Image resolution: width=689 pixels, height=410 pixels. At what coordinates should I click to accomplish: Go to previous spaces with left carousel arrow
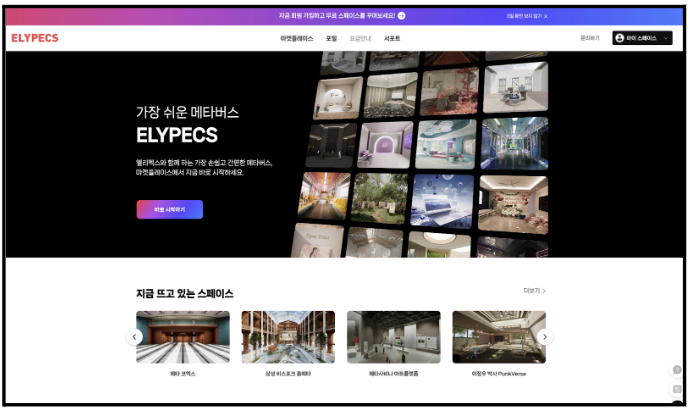tap(134, 337)
